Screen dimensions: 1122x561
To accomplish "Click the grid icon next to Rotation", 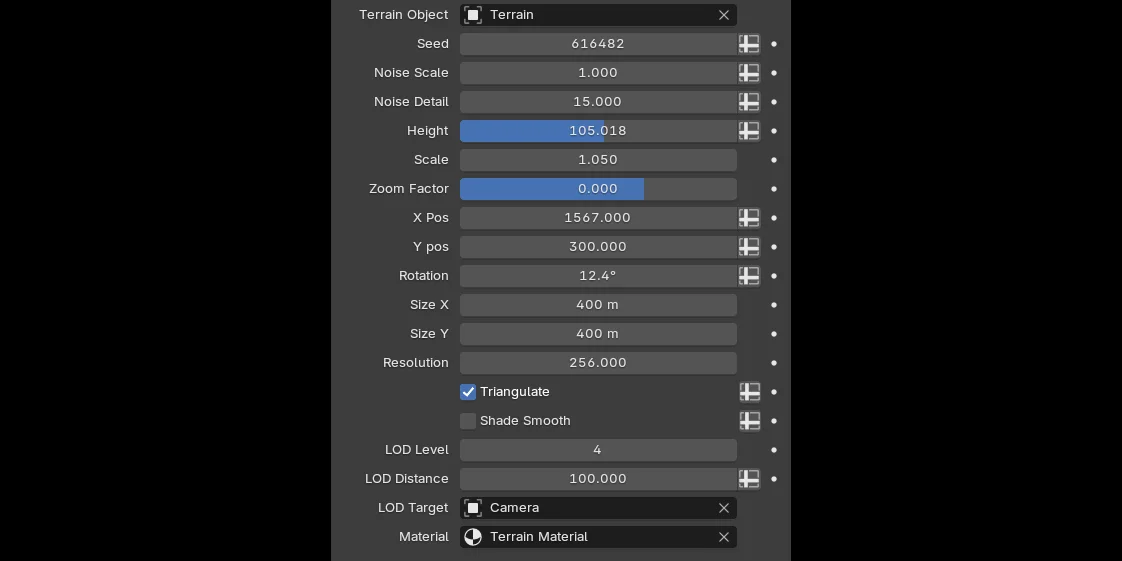I will click(x=749, y=276).
